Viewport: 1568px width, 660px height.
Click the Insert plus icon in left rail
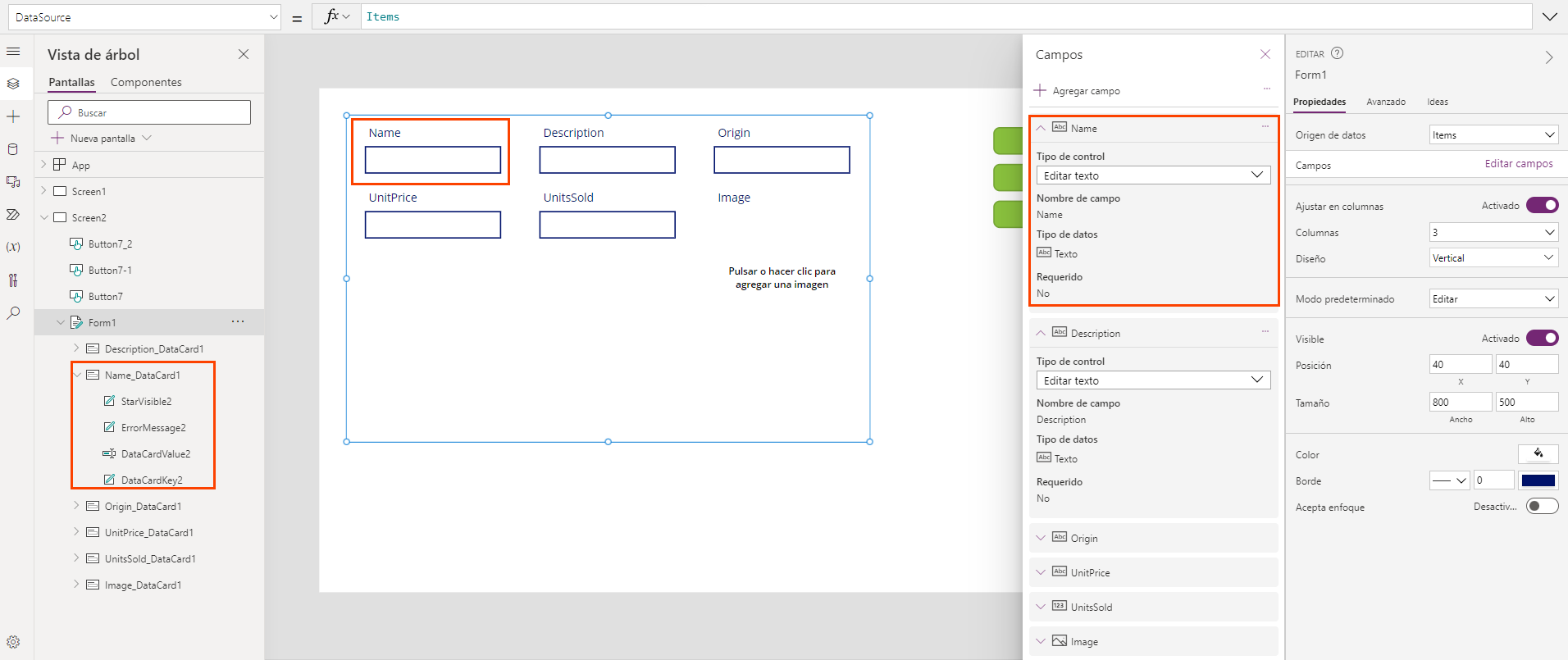pyautogui.click(x=13, y=116)
